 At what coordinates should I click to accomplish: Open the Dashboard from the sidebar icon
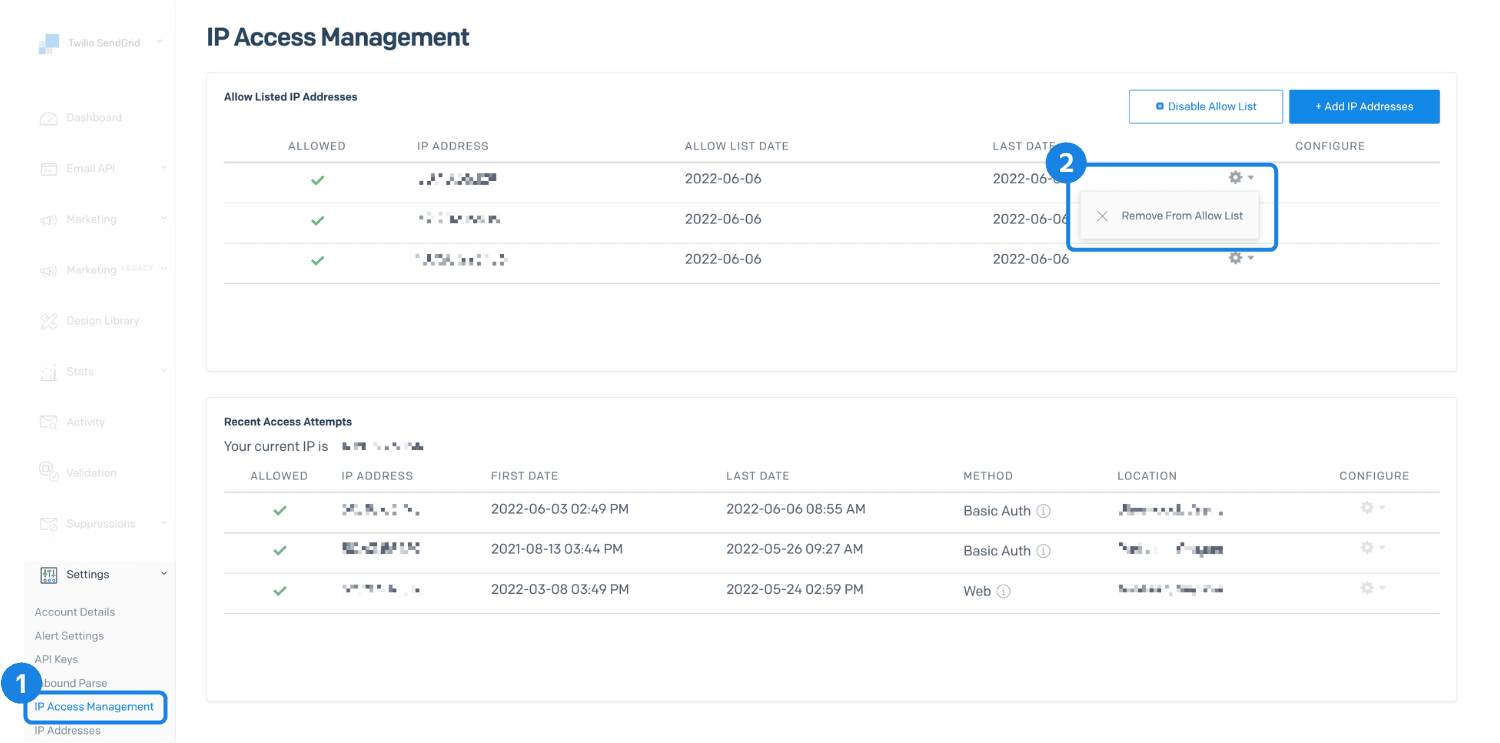[49, 117]
